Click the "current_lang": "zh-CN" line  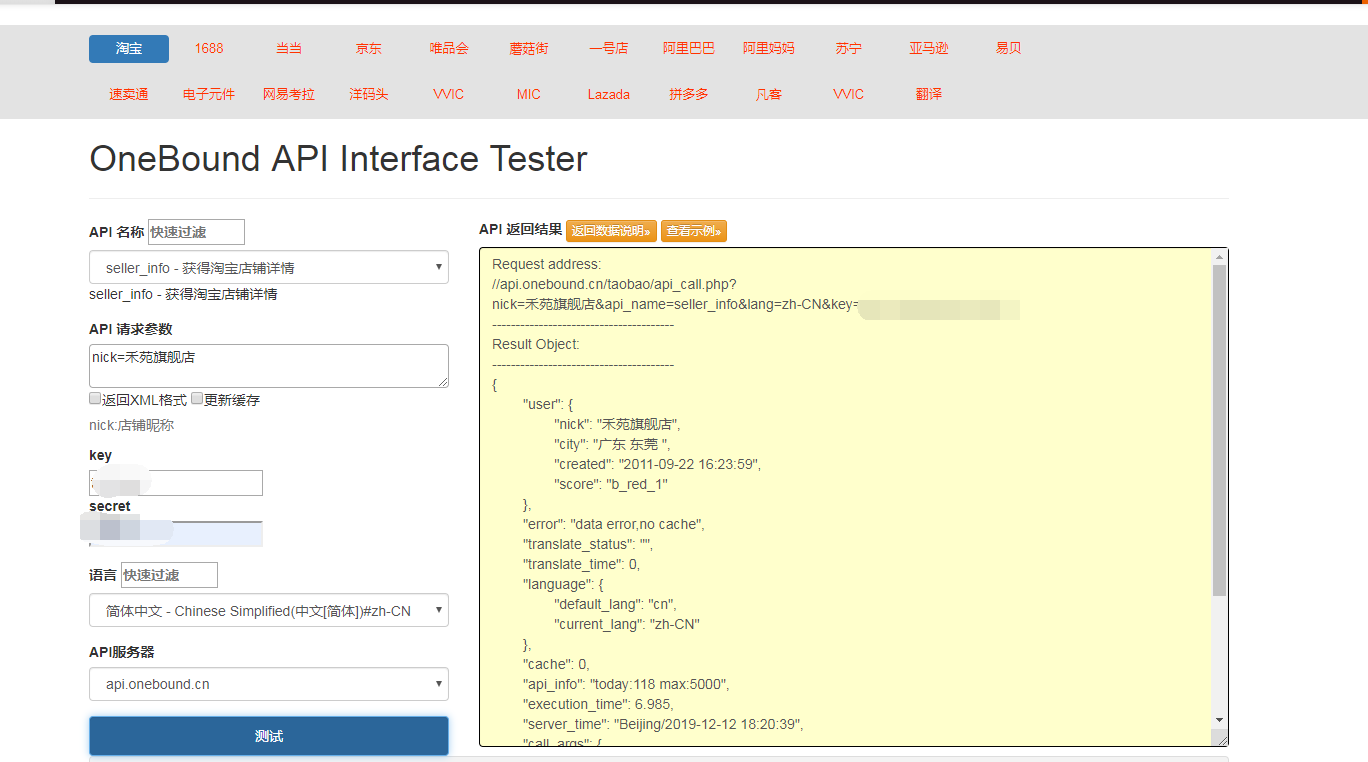tap(627, 625)
